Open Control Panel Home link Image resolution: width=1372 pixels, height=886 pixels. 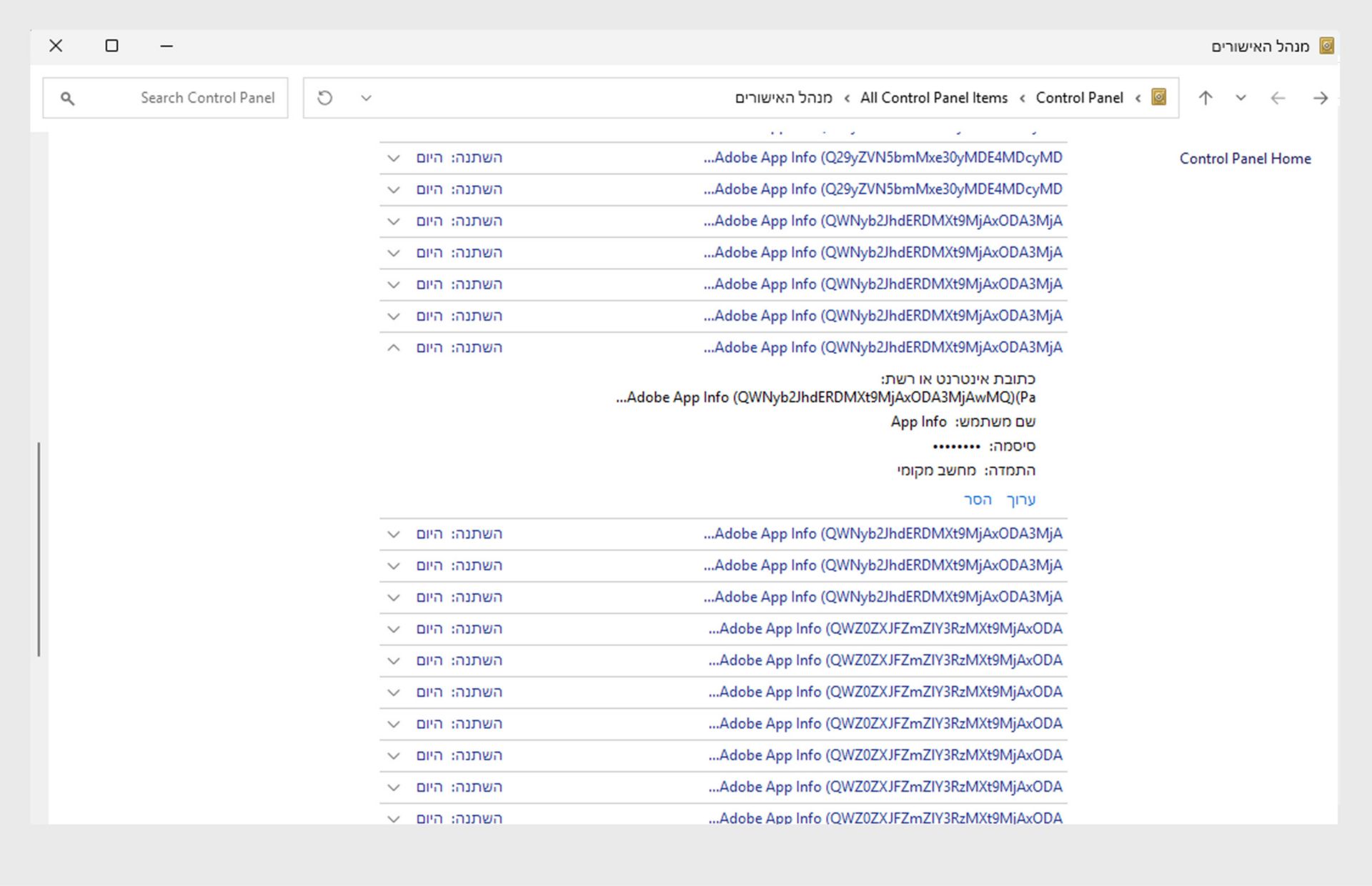click(1245, 159)
